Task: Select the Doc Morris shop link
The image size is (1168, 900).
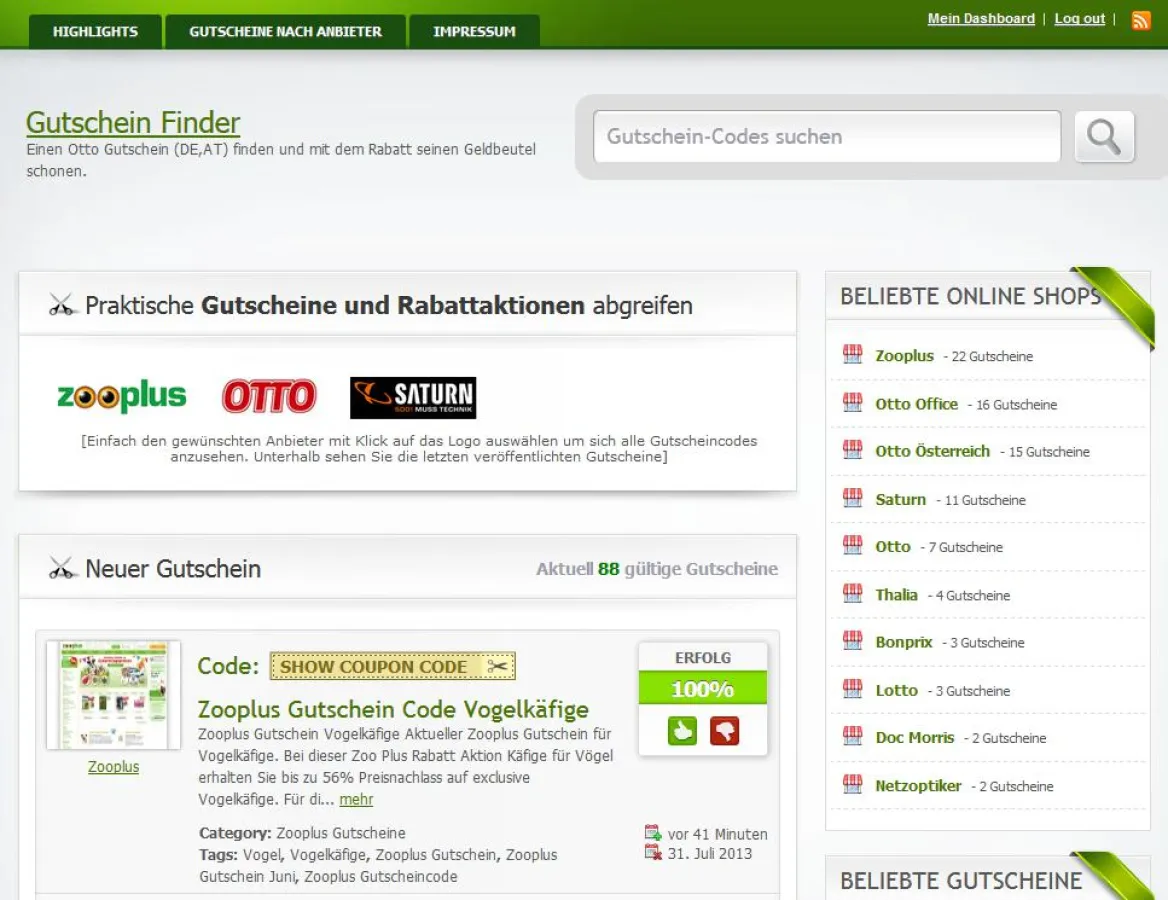Action: pos(912,738)
